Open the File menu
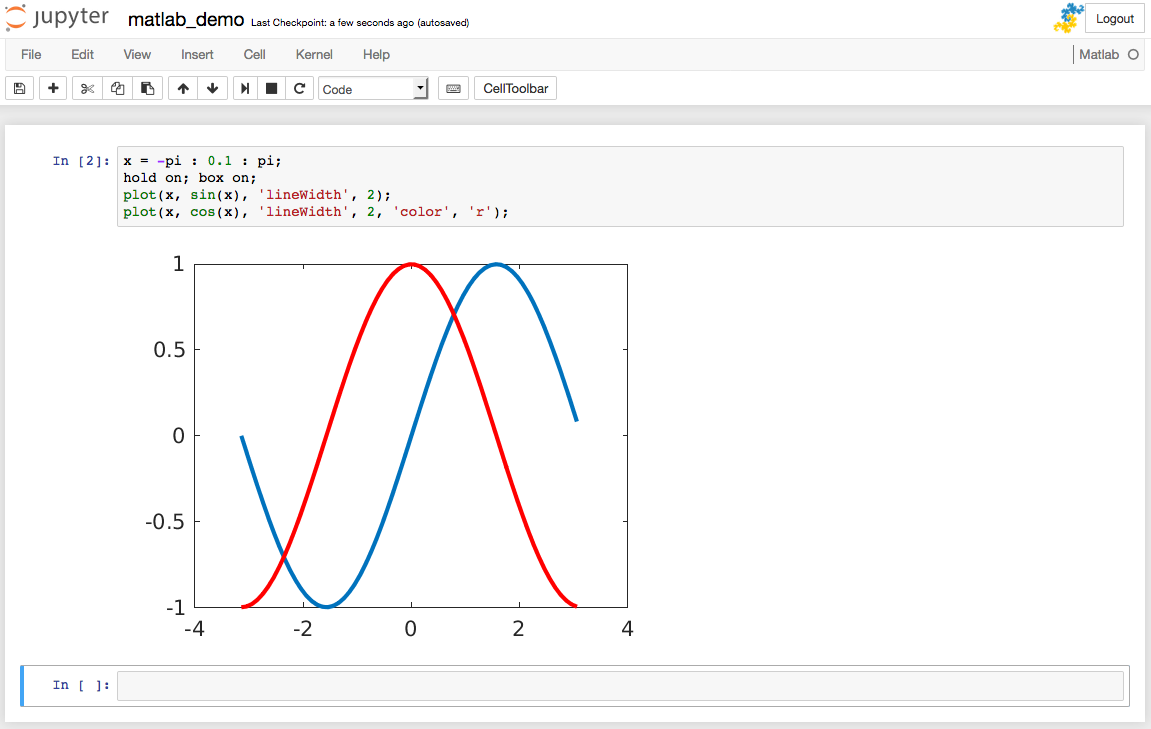 pos(31,54)
